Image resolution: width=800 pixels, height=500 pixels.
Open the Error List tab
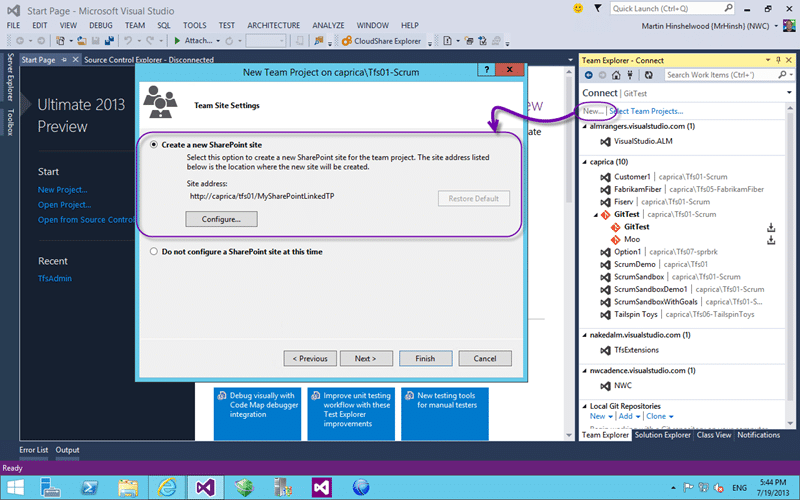click(x=34, y=450)
